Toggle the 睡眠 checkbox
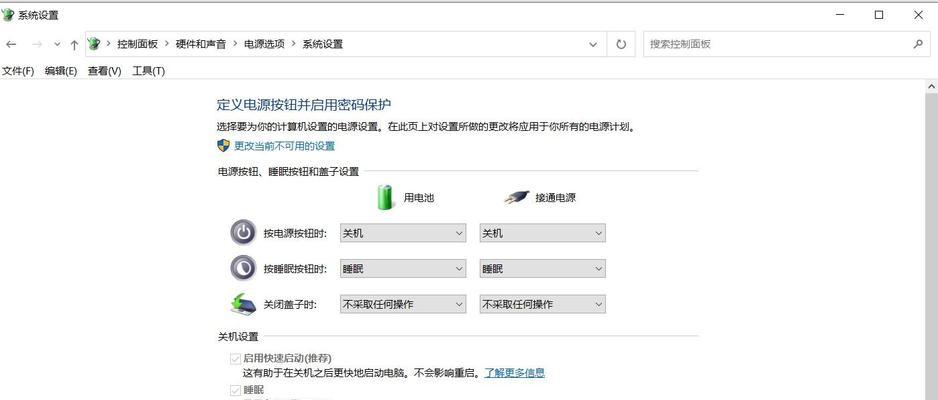 point(236,390)
